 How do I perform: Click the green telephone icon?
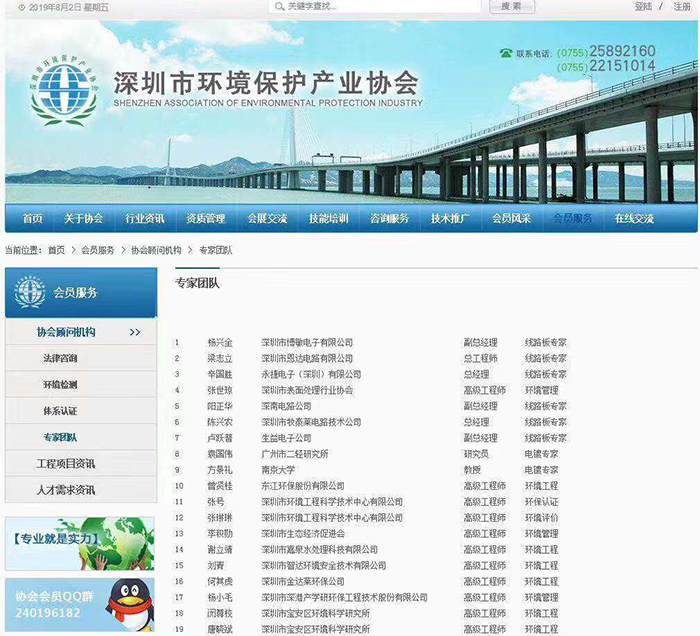click(x=506, y=53)
